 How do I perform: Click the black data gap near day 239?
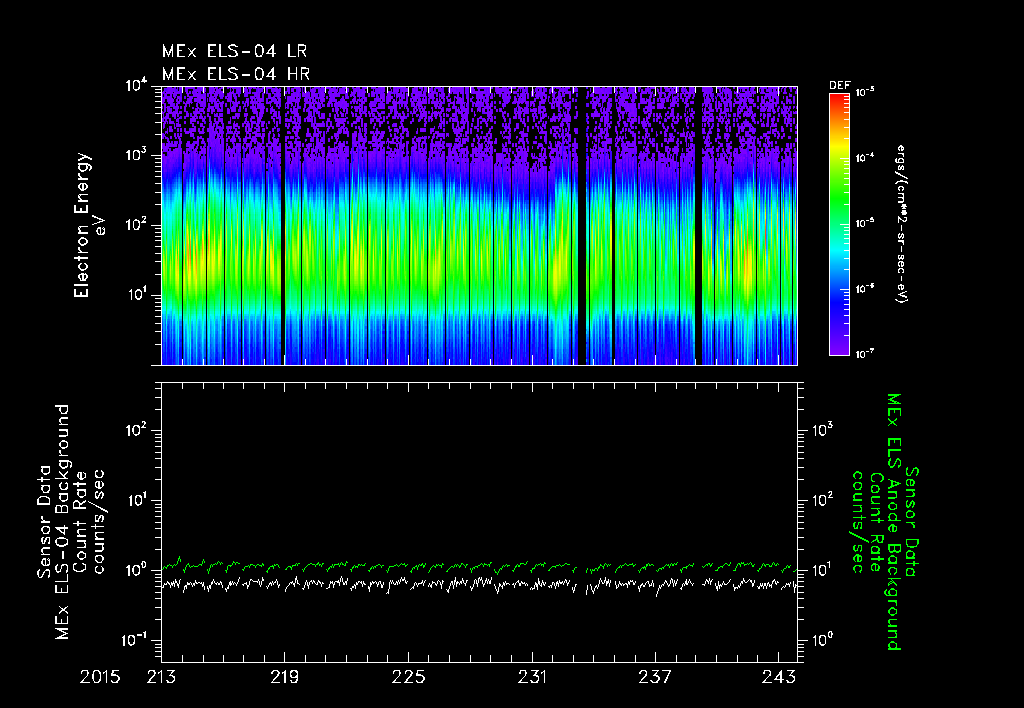[698, 225]
